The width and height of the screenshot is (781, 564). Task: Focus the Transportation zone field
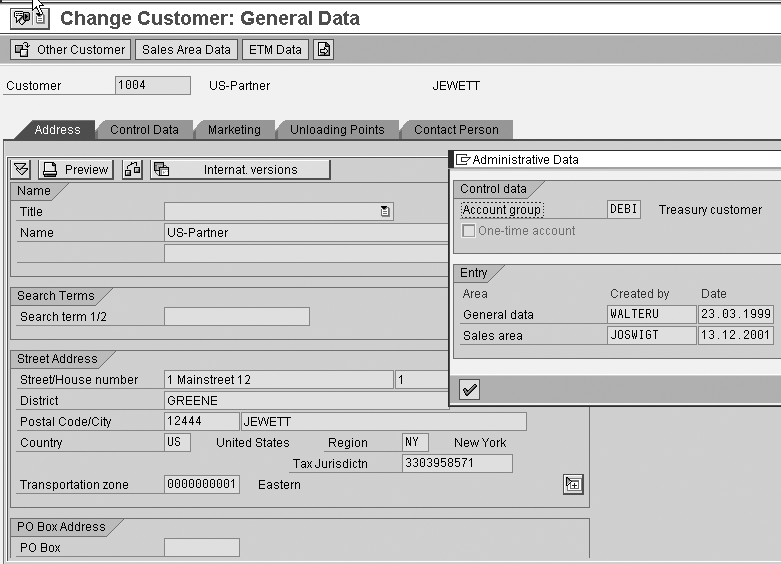click(202, 485)
